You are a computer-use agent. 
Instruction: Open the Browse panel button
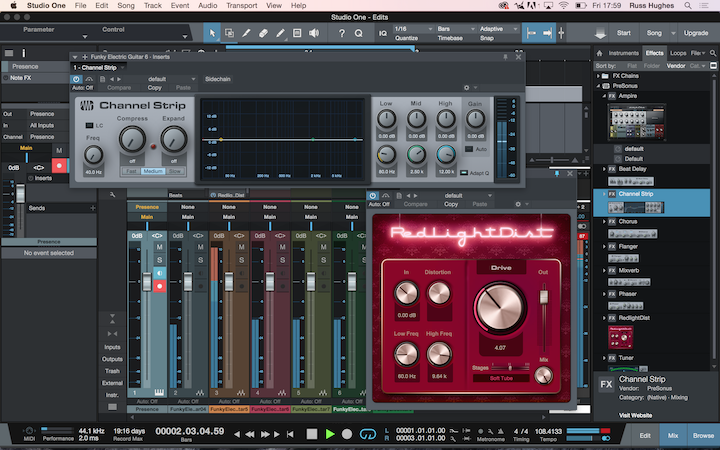point(703,435)
